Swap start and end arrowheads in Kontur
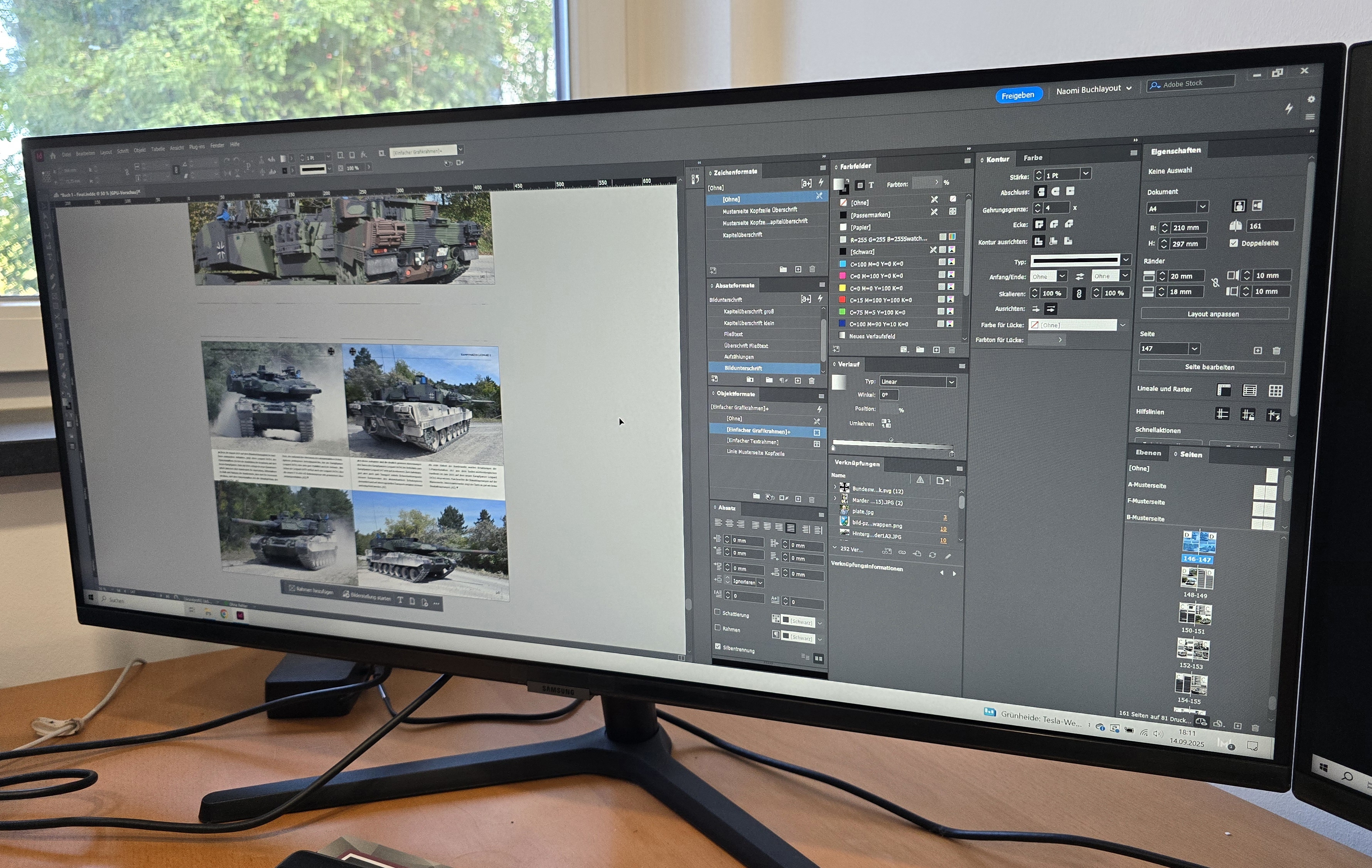 point(1079,276)
